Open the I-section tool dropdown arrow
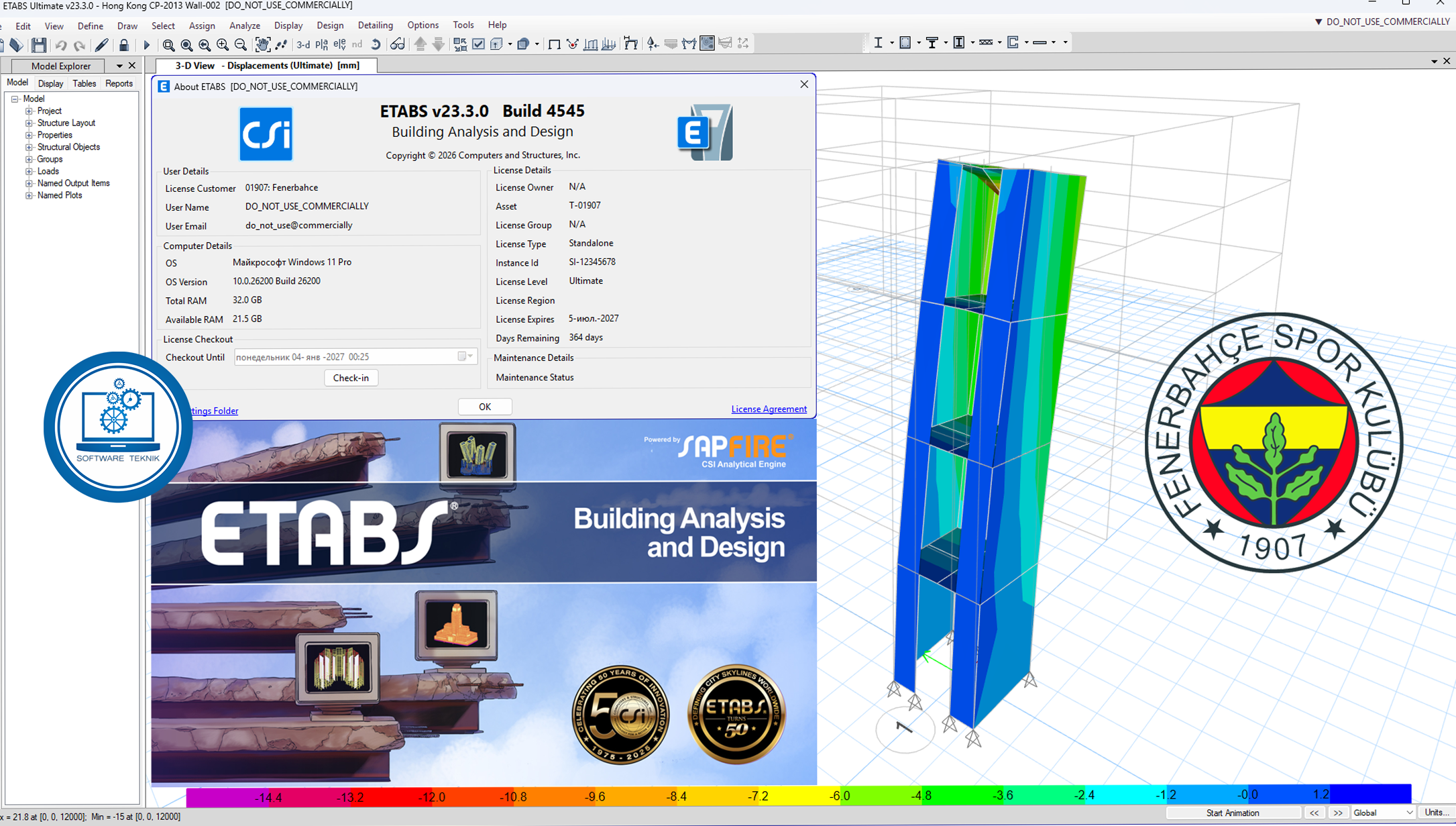This screenshot has height=826, width=1456. pyautogui.click(x=891, y=43)
